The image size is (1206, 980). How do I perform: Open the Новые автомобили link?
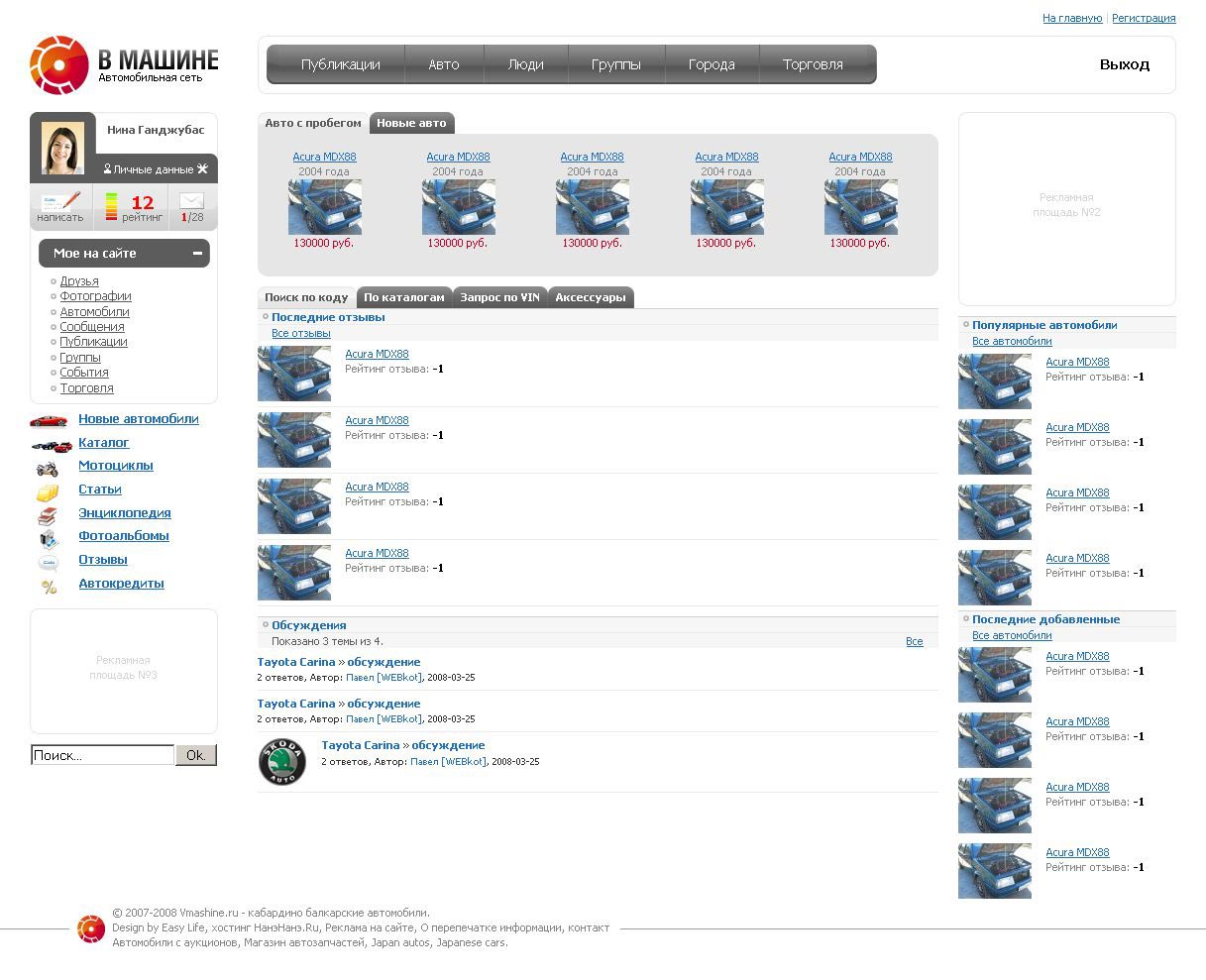point(139,419)
